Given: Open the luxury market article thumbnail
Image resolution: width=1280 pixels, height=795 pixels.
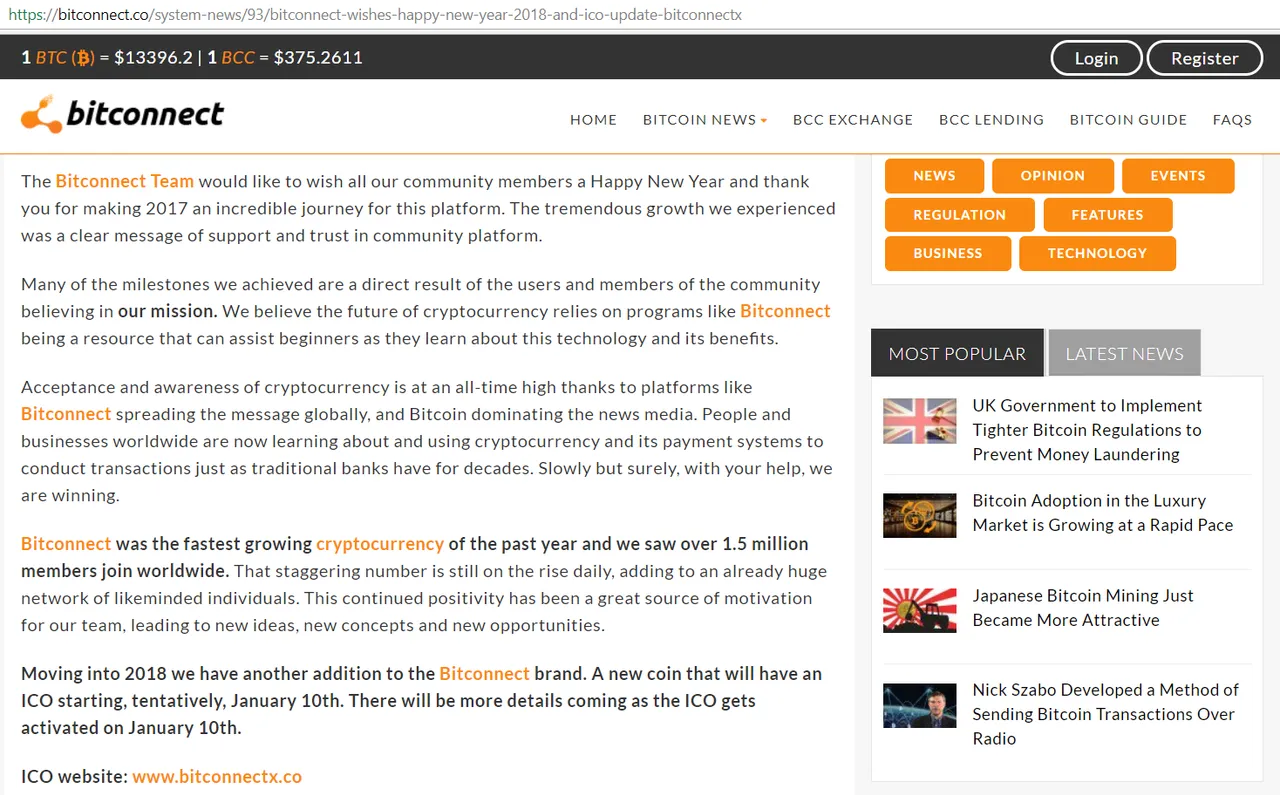Looking at the screenshot, I should point(920,516).
